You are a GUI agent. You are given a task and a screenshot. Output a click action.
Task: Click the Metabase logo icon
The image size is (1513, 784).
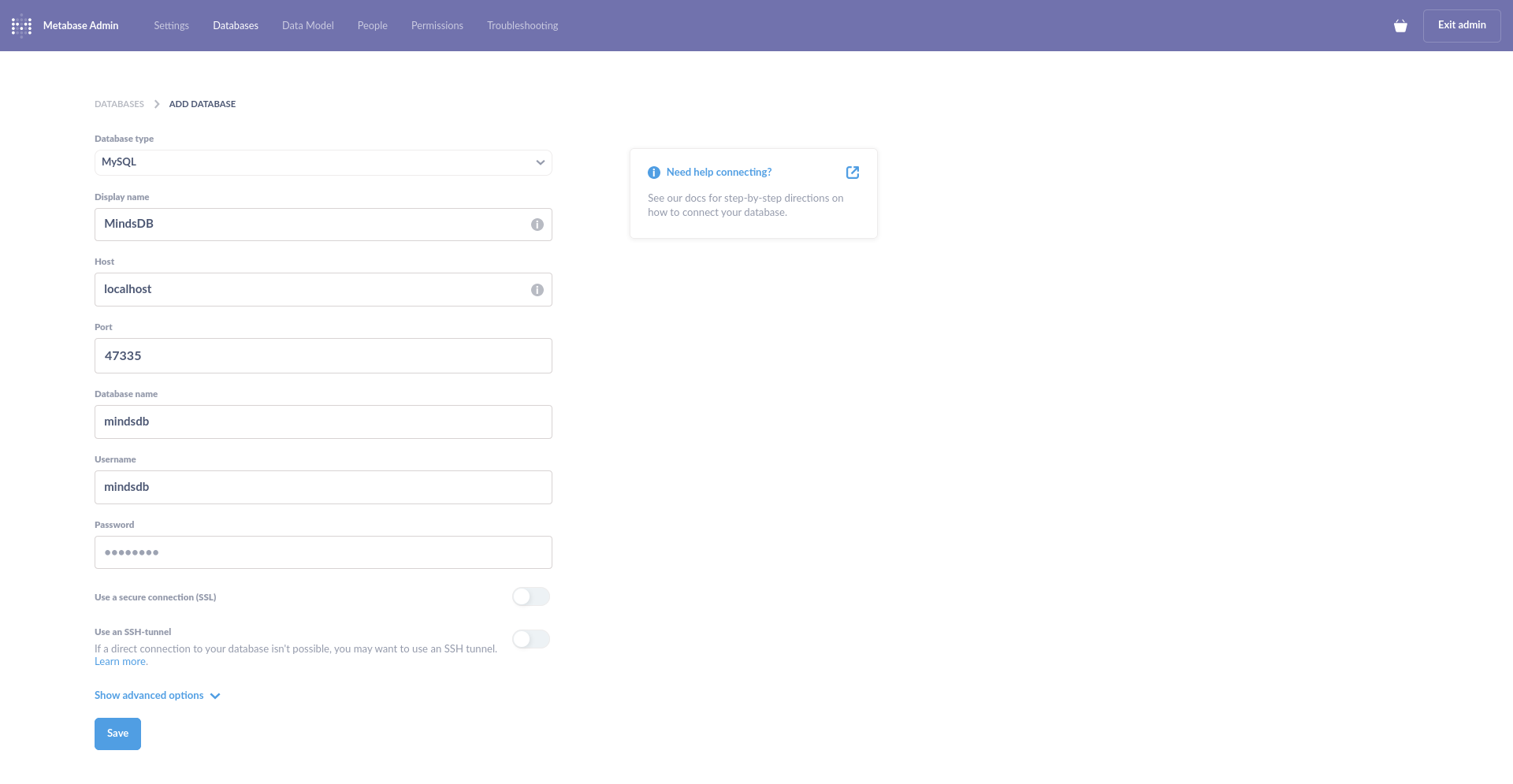click(21, 26)
